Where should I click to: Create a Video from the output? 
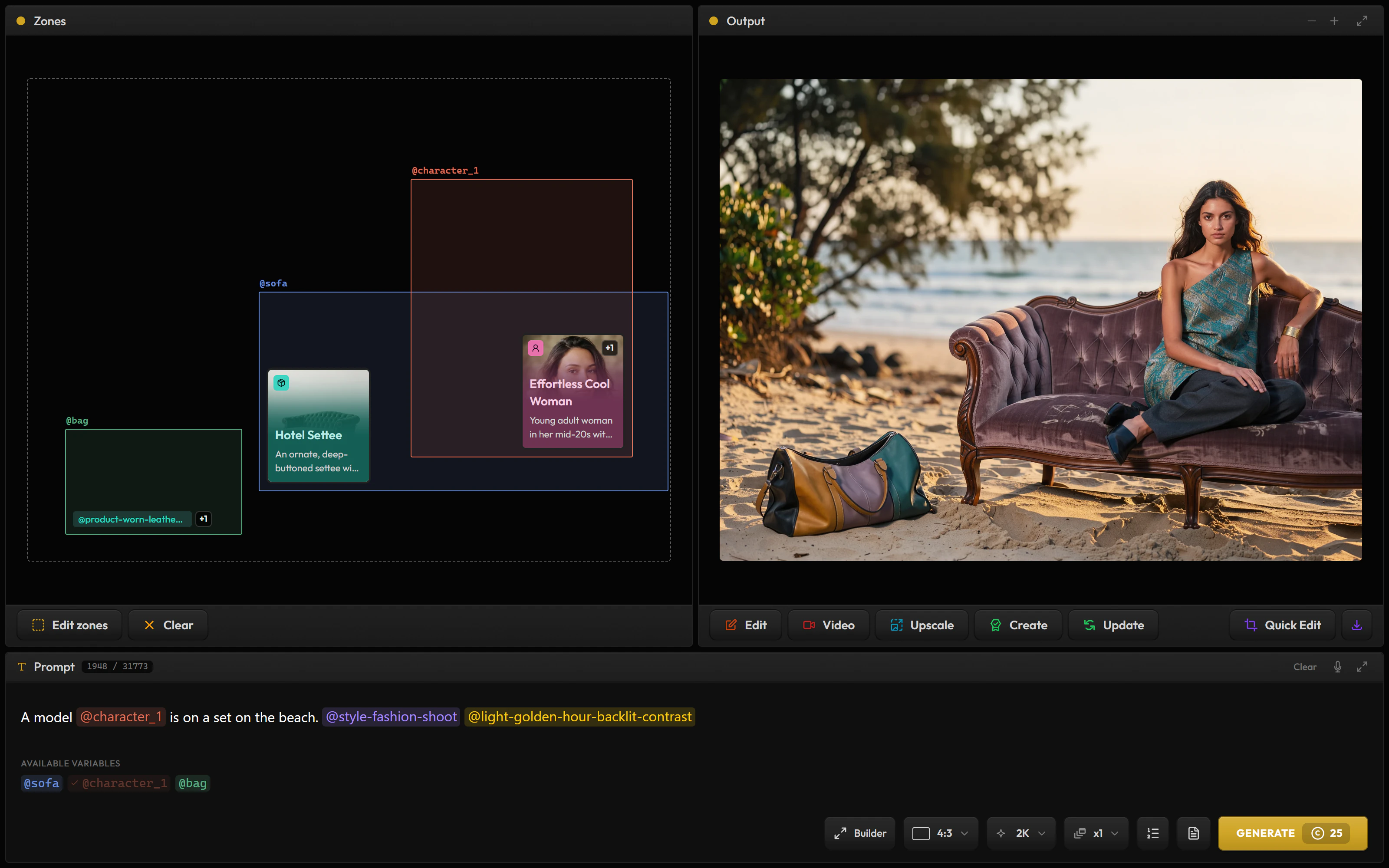click(829, 625)
